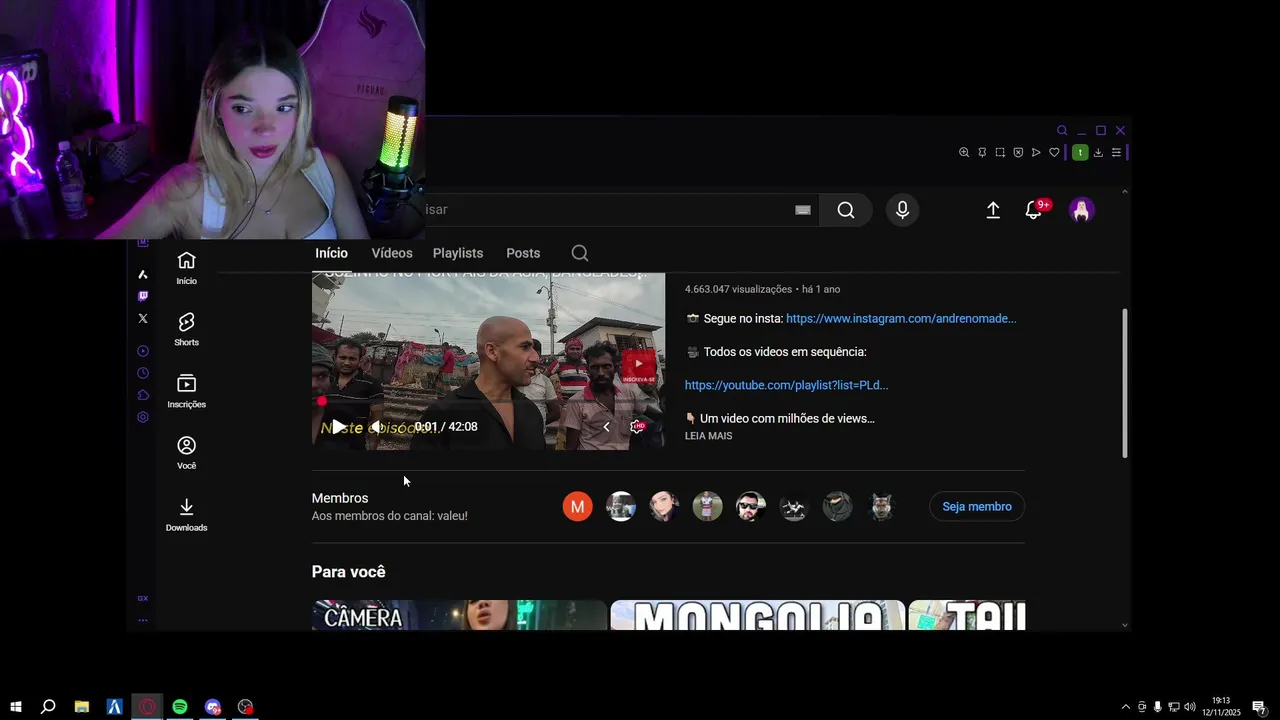Open the MONGOLIA video thumbnail

click(757, 615)
